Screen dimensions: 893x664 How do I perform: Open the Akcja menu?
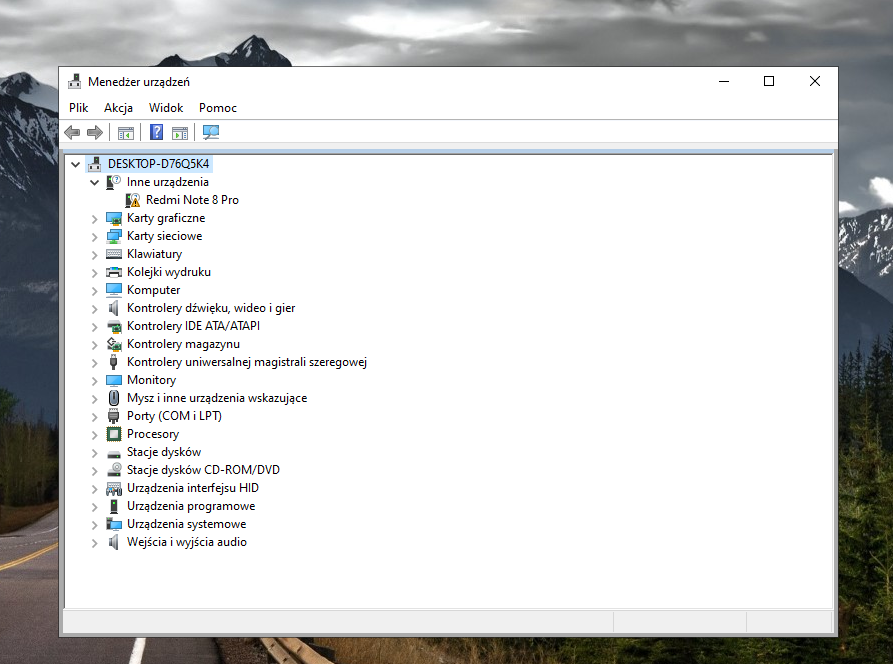click(x=118, y=108)
